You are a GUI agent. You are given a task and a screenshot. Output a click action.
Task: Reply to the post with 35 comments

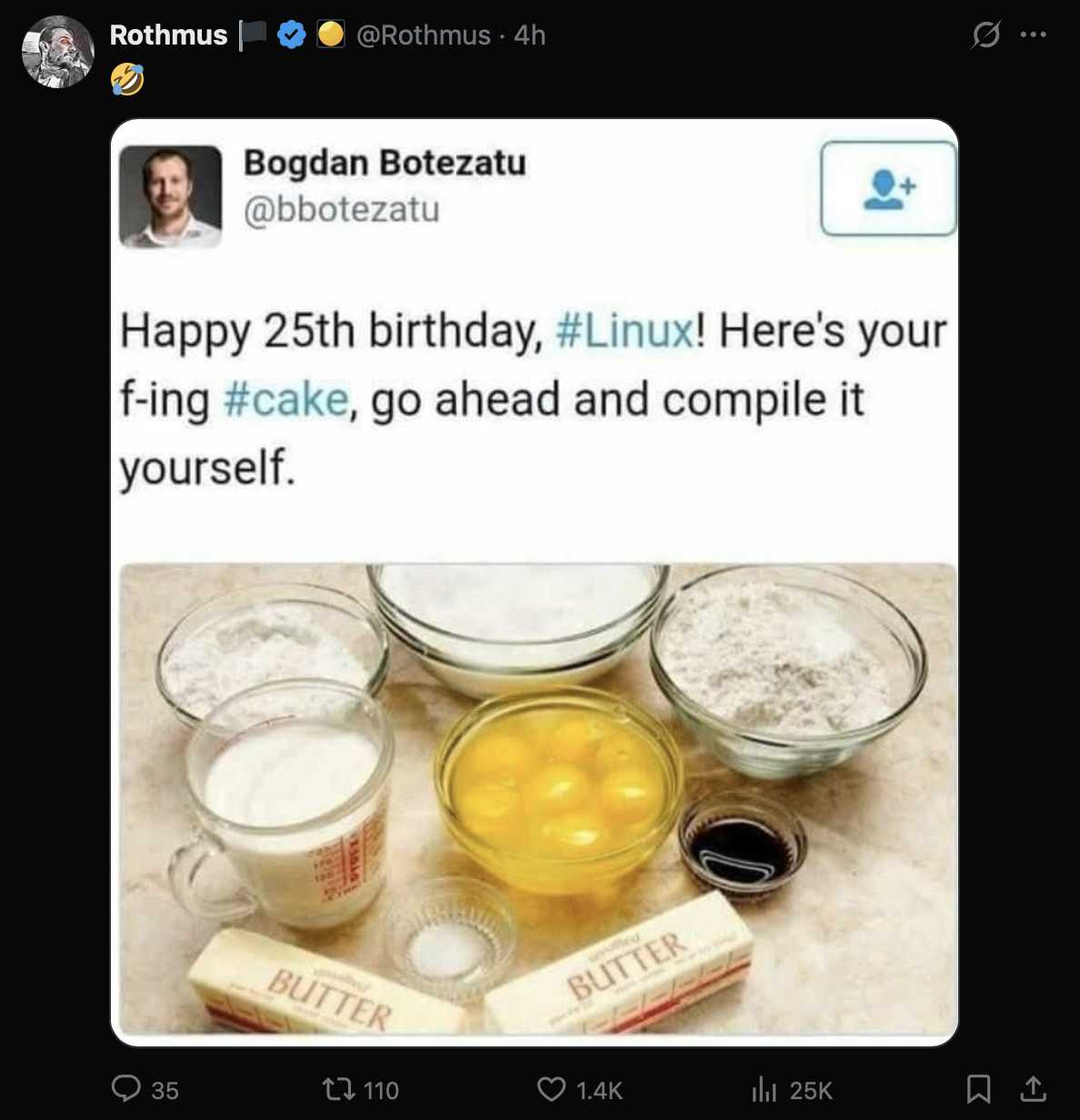145,1089
